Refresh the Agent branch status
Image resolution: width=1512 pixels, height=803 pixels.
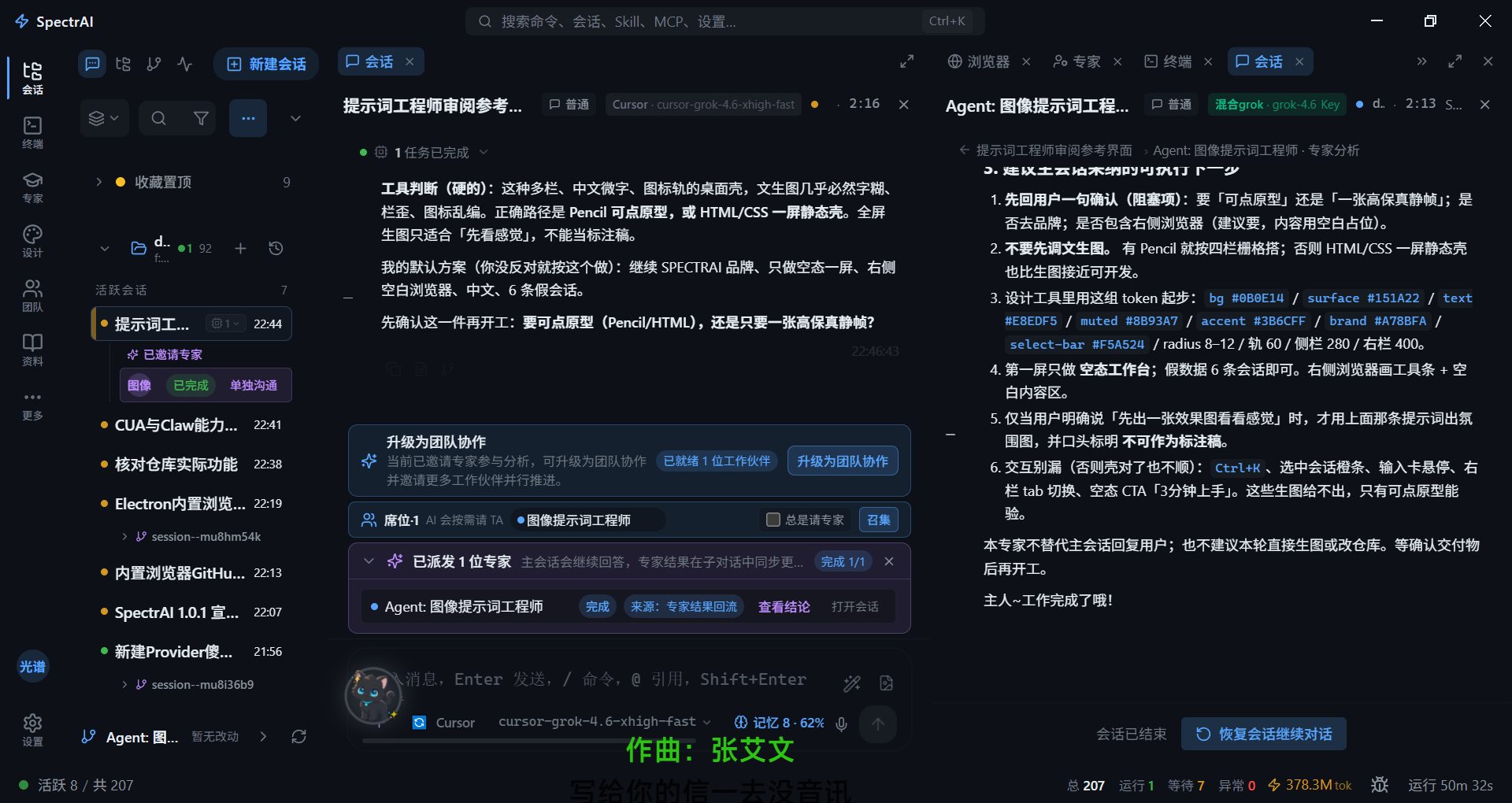(x=298, y=737)
